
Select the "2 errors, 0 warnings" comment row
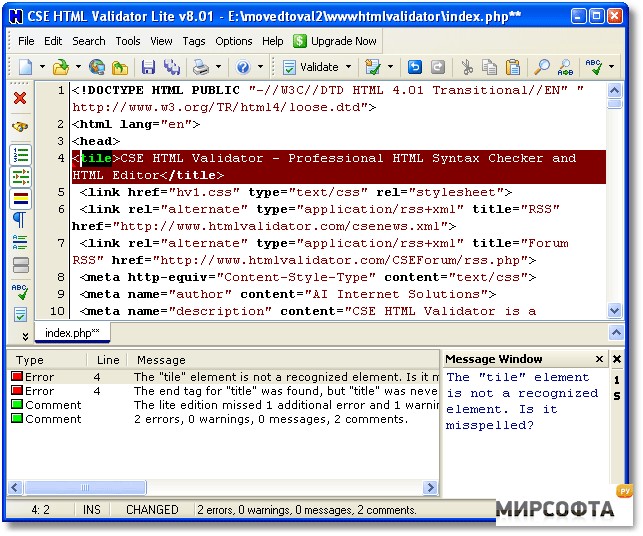point(223,419)
